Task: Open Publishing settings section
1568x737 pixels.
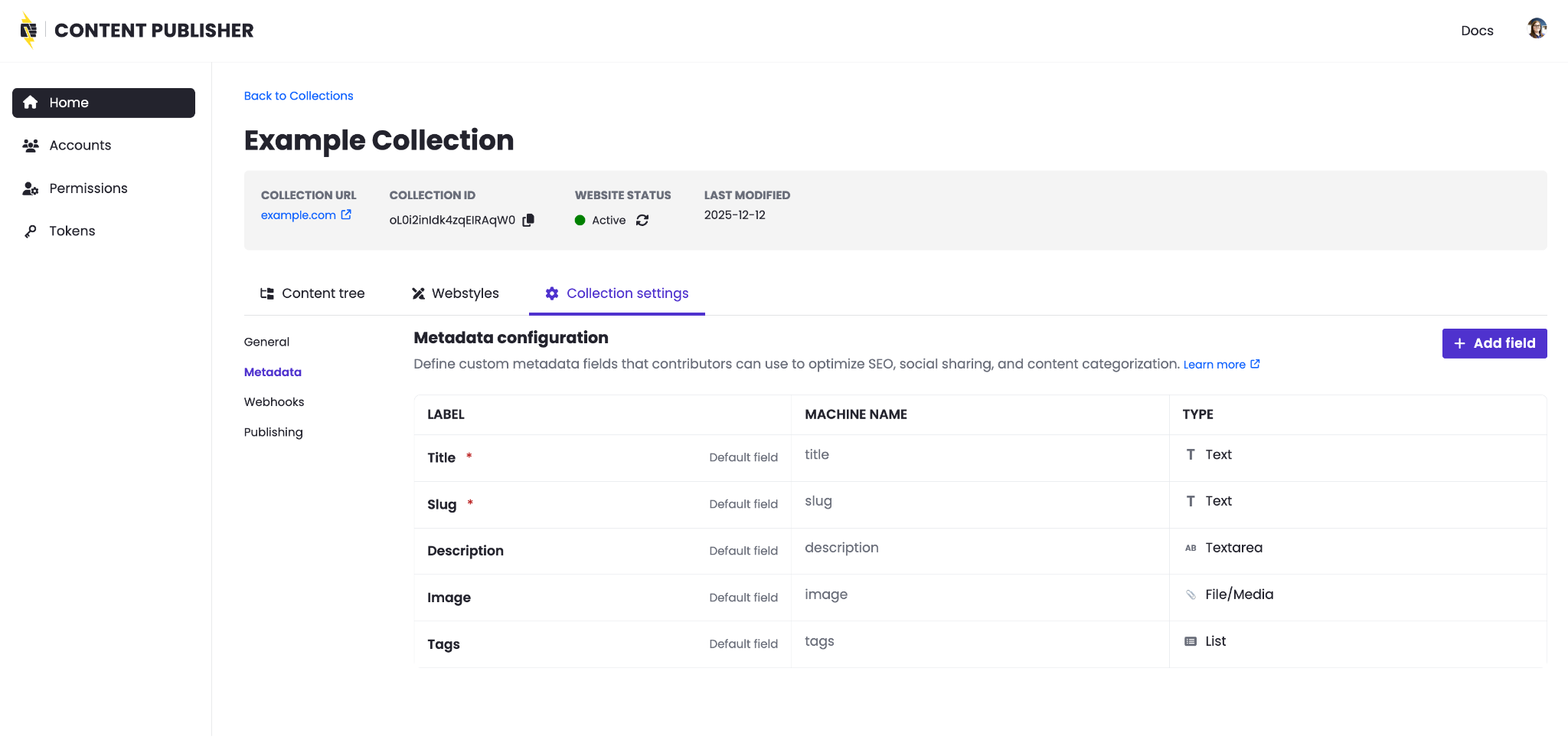Action: [x=273, y=432]
